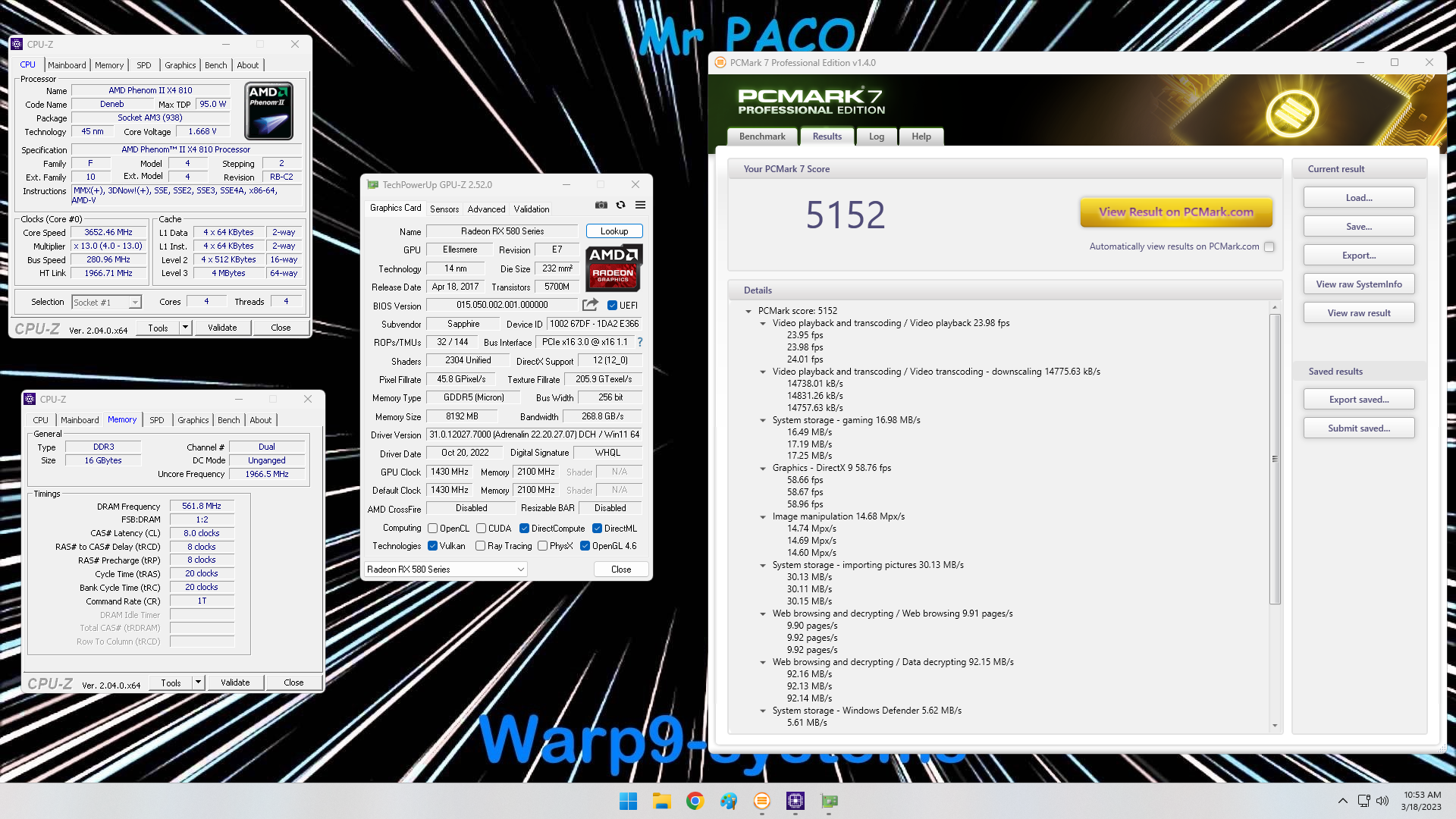Toggle the PhysX checkbox
1456x819 pixels.
[542, 546]
